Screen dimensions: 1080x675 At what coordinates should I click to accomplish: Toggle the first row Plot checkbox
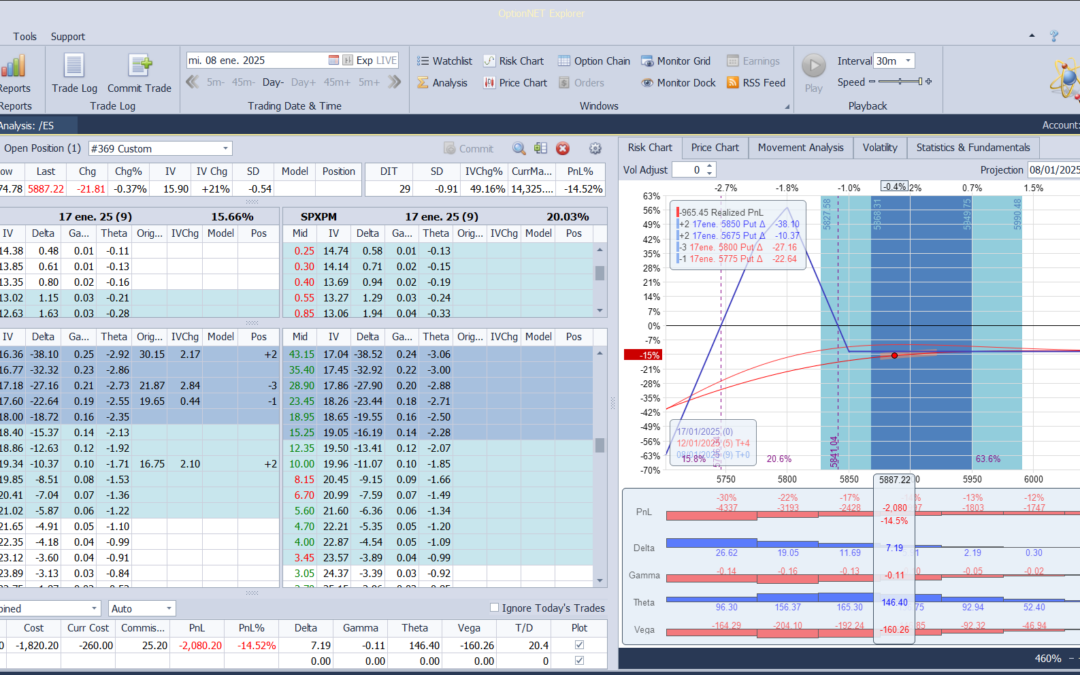pos(579,645)
